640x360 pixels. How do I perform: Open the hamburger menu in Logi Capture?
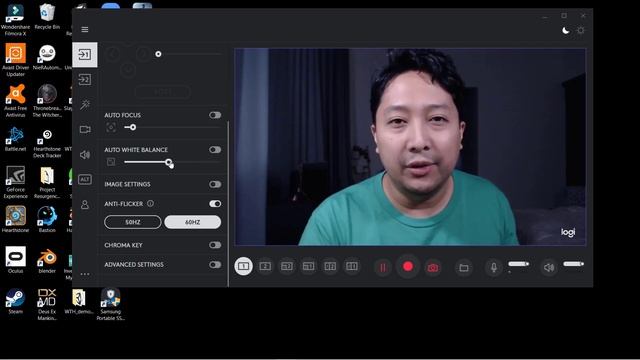[x=85, y=29]
